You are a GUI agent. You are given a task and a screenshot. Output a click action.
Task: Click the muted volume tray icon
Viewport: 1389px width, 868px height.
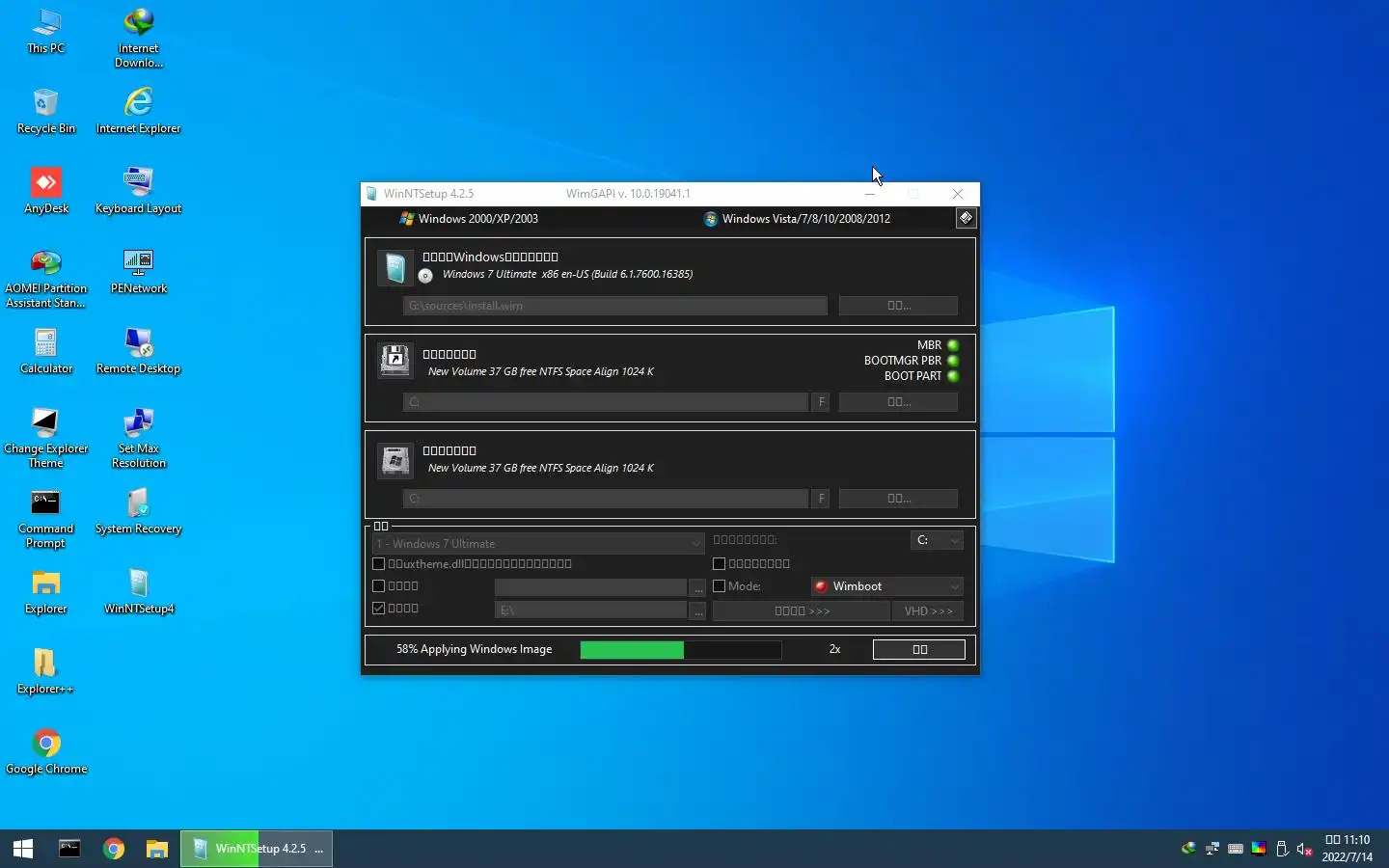pos(1304,849)
